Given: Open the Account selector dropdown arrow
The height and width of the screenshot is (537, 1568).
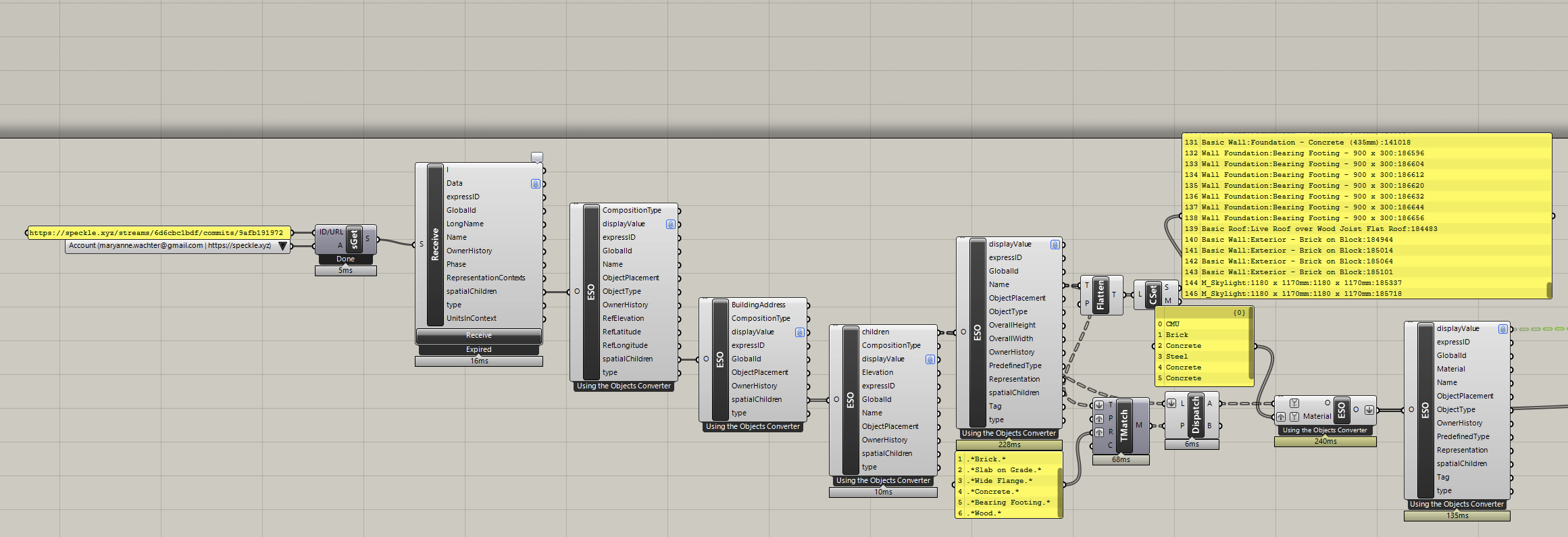Looking at the screenshot, I should 282,246.
